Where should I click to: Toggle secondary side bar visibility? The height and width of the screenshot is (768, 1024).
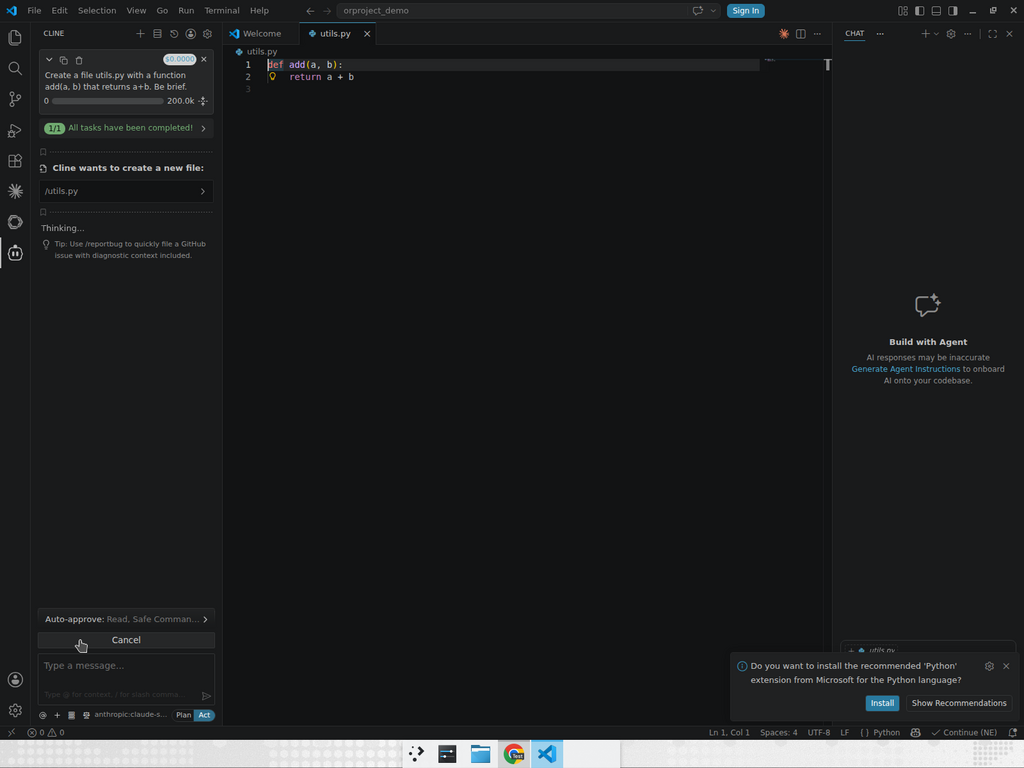pyautogui.click(x=953, y=10)
